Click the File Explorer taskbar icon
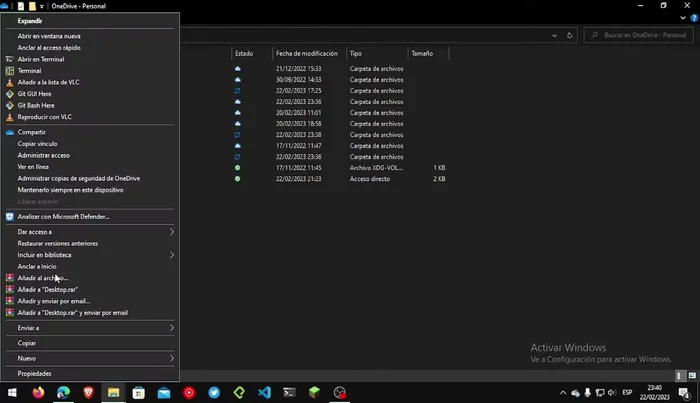The height and width of the screenshot is (403, 700). click(113, 392)
